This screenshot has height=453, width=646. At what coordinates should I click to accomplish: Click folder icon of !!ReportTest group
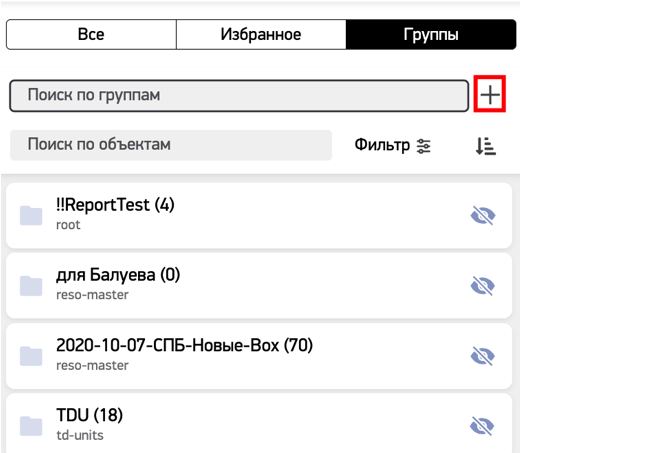(x=31, y=215)
